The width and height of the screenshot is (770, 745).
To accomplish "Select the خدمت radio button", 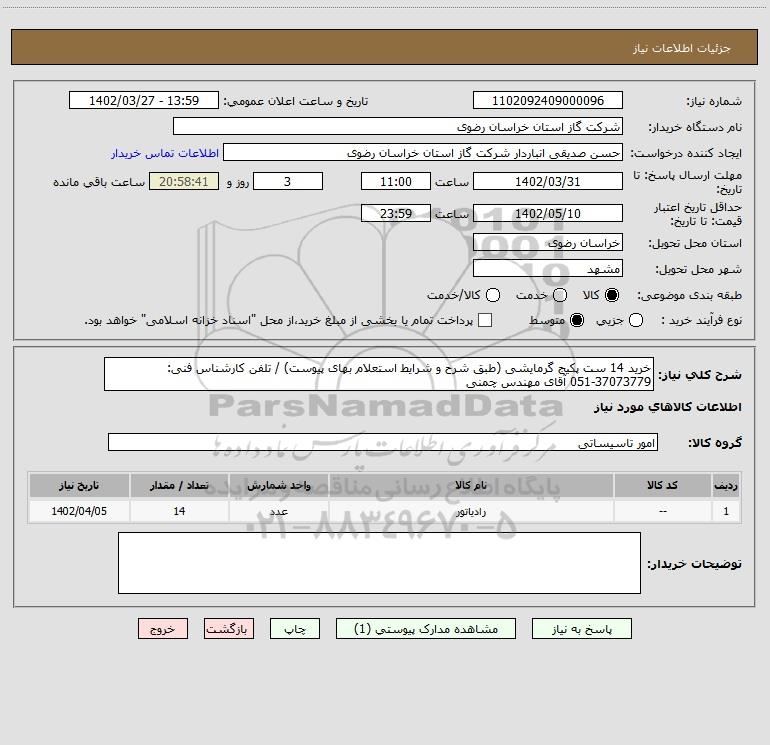I will click(560, 295).
